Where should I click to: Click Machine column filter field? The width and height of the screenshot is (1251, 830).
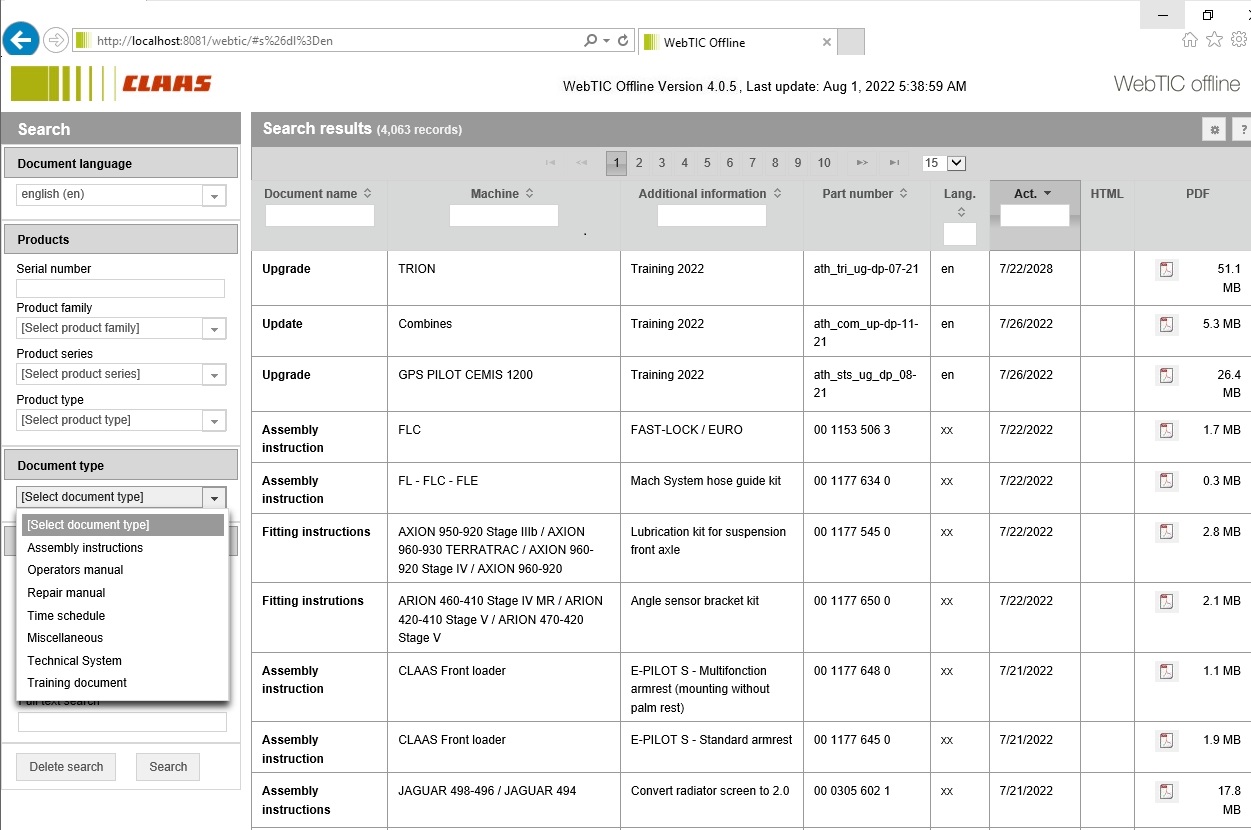504,215
